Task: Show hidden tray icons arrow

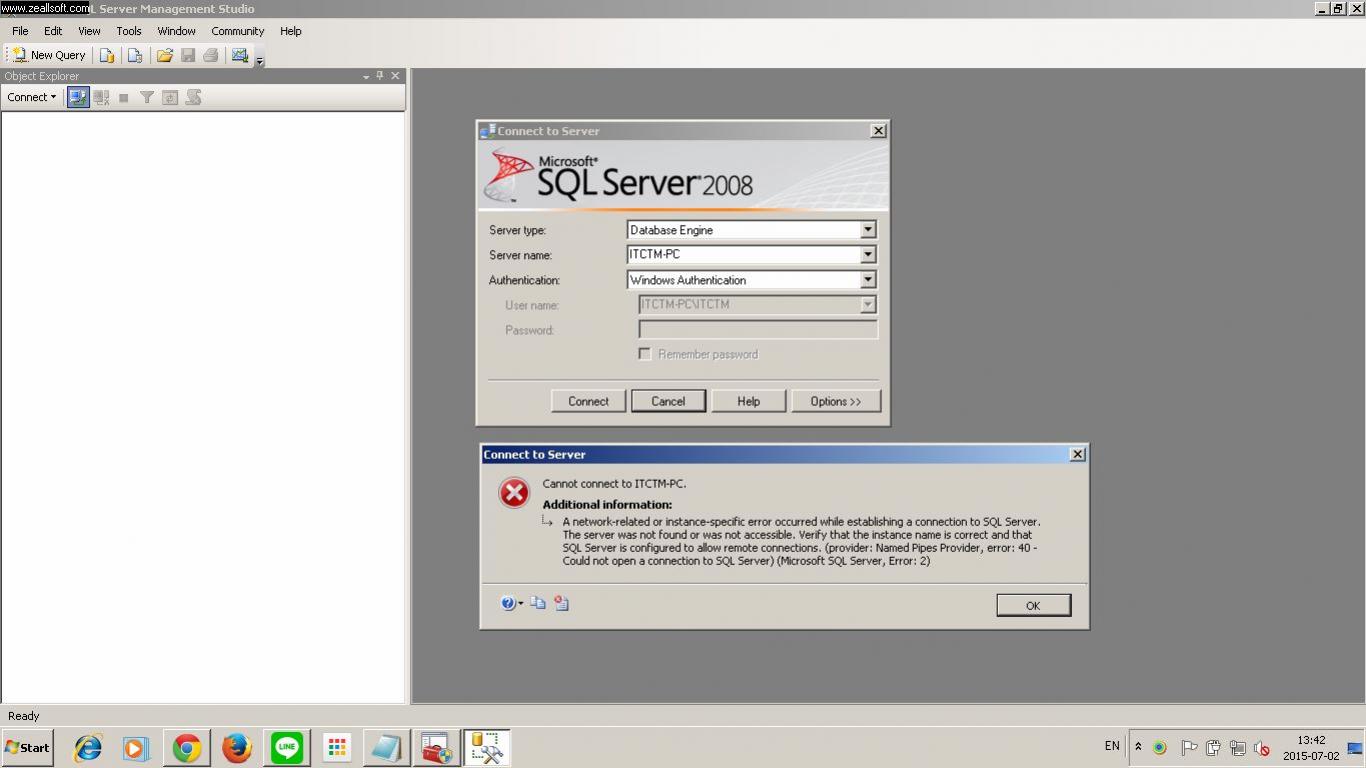Action: (x=1138, y=747)
